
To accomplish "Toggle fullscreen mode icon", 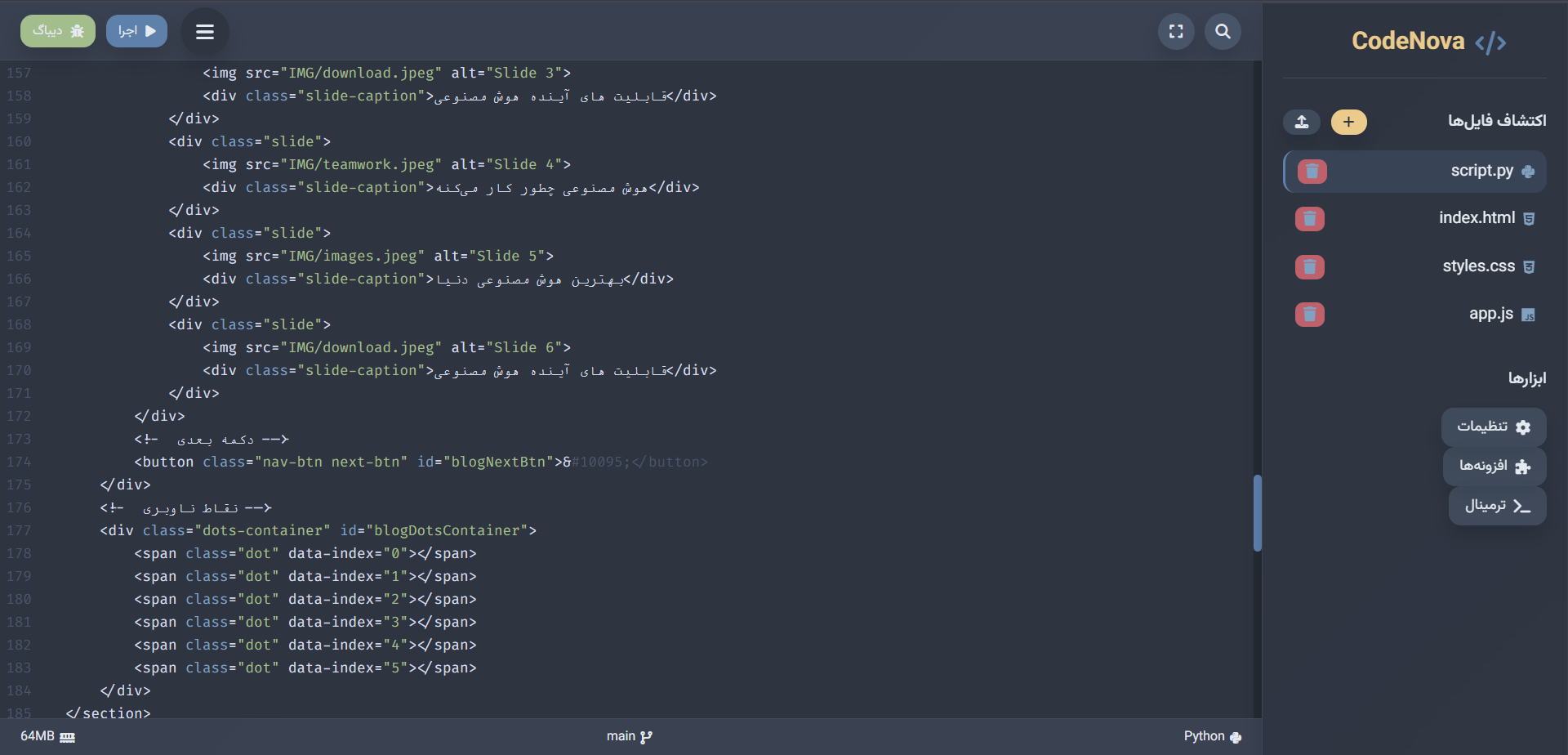I will point(1176,32).
